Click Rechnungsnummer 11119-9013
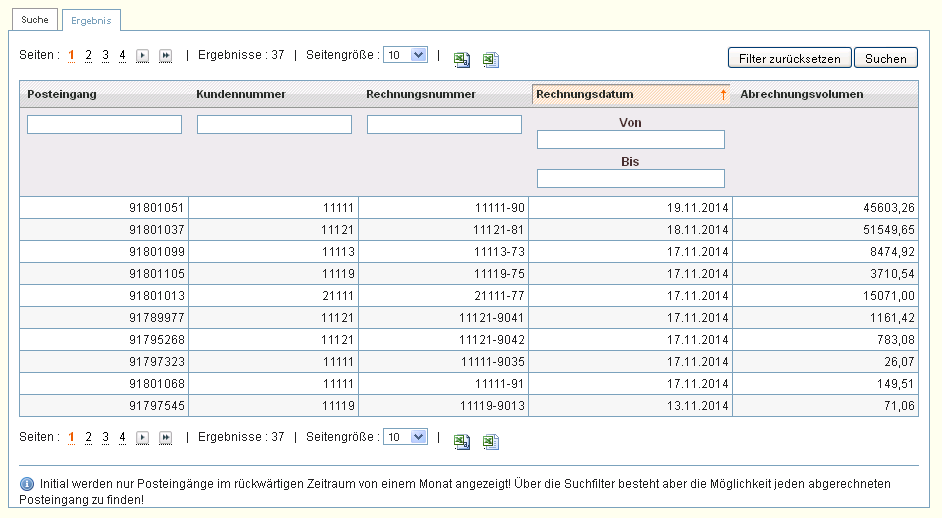The height and width of the screenshot is (518, 942). tap(492, 406)
